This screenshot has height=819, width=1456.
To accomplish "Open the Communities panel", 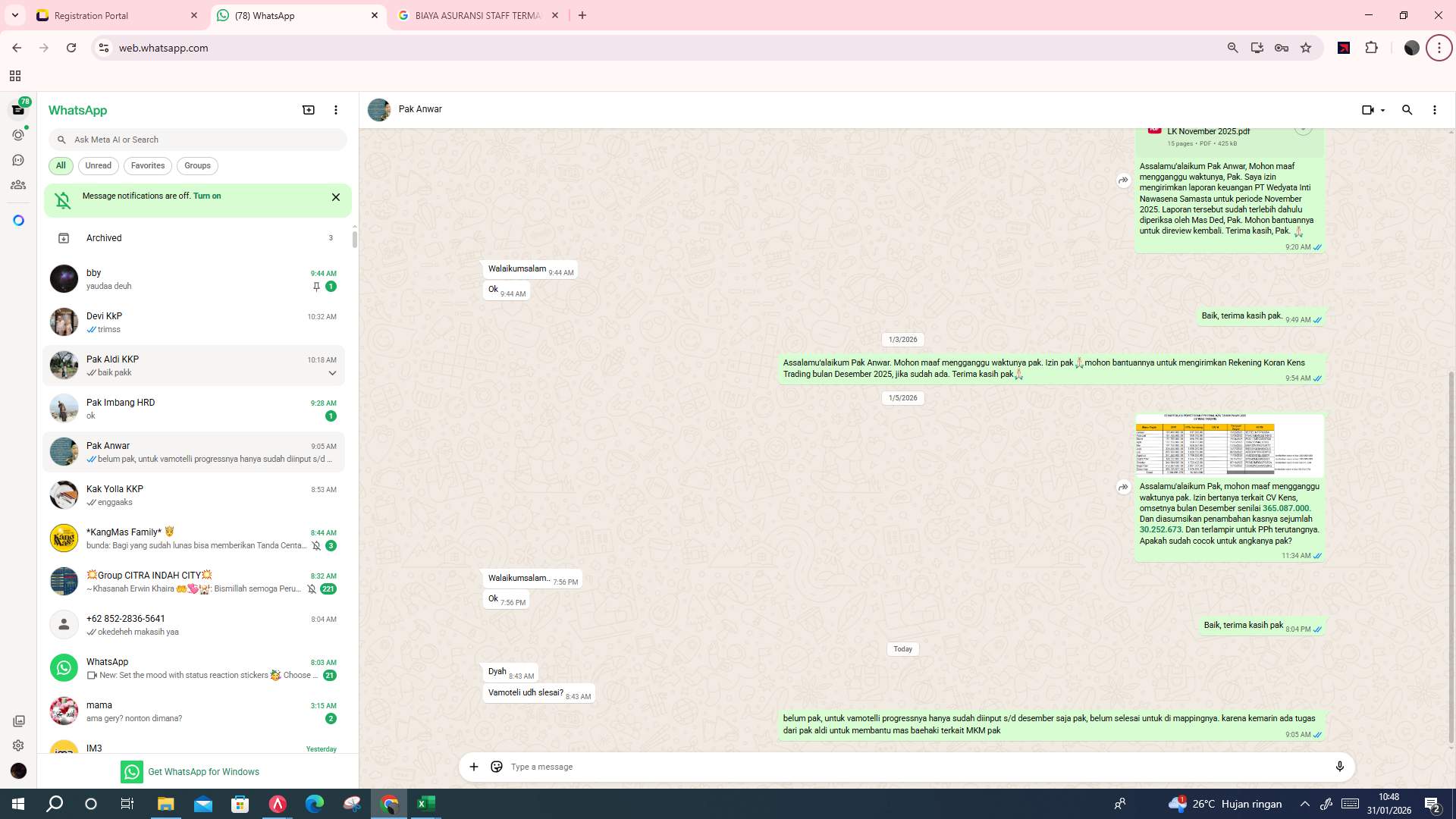I will (x=18, y=184).
